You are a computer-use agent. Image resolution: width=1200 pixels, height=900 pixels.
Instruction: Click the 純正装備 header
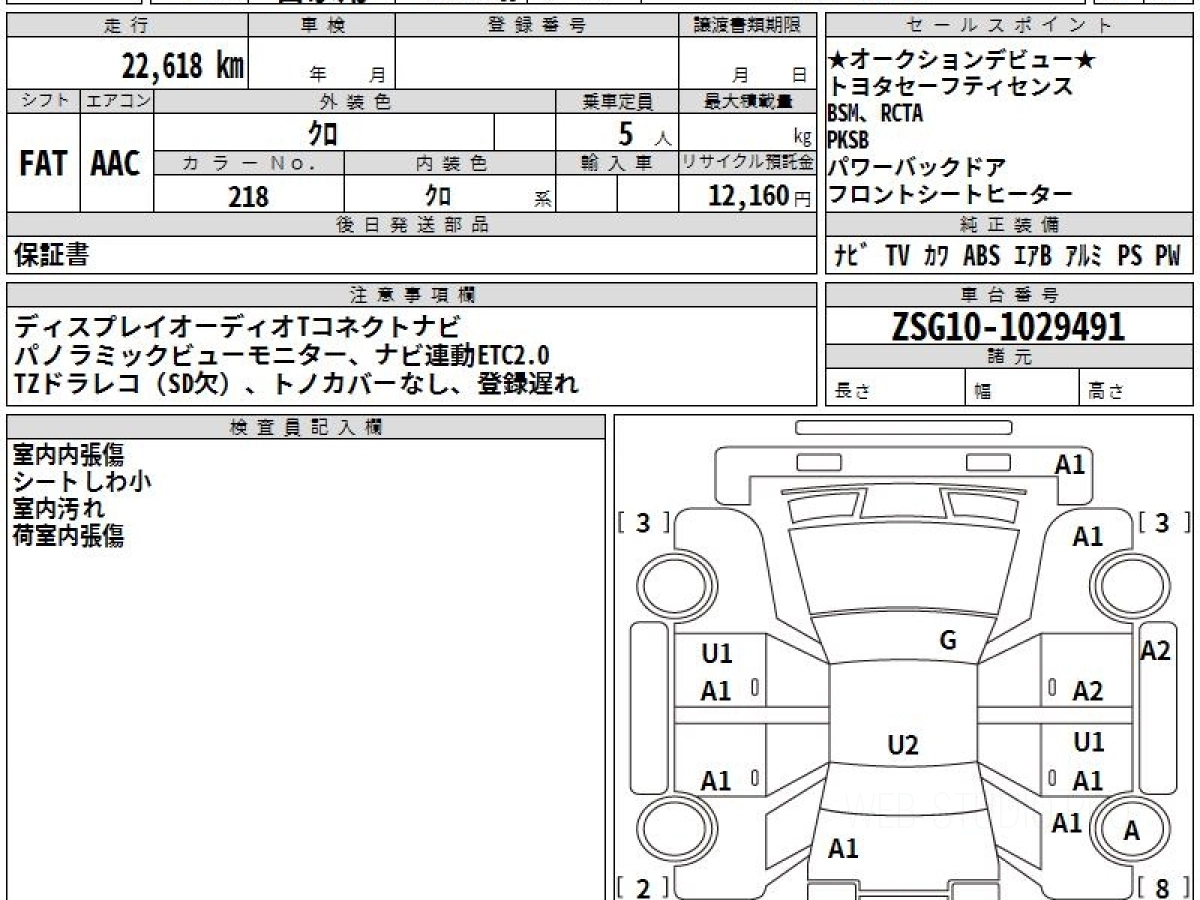click(x=1009, y=224)
